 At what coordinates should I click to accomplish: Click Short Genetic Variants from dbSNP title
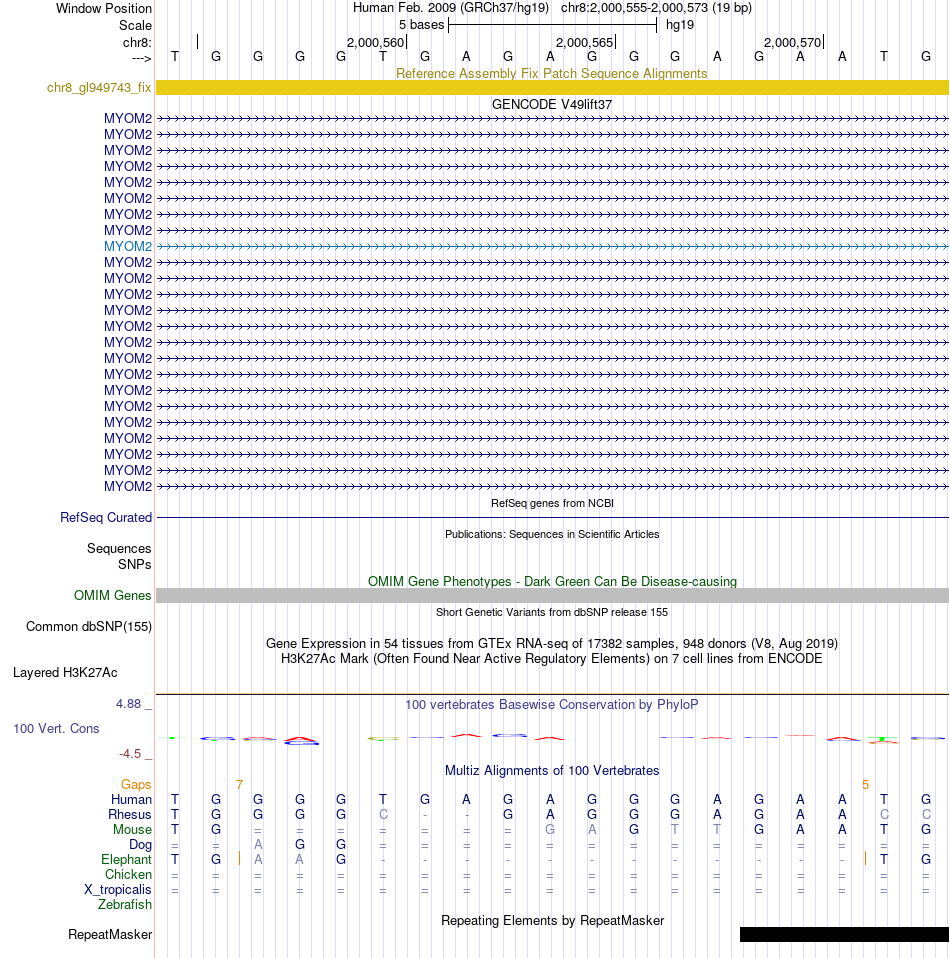coord(552,612)
